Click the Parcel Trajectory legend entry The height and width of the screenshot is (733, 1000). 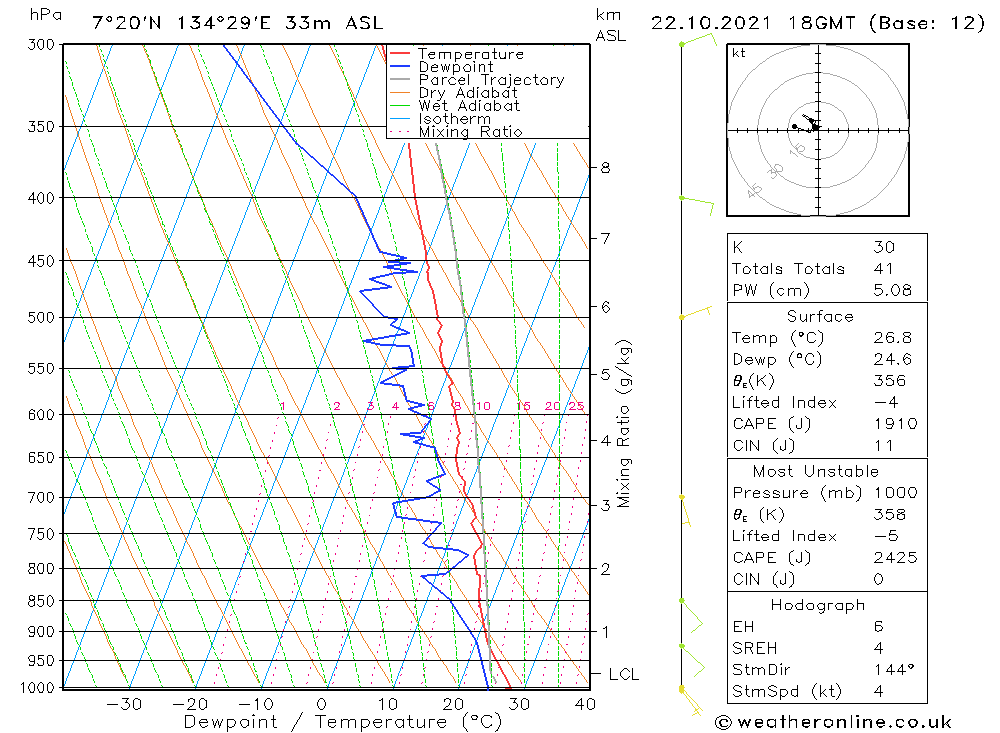pos(492,80)
